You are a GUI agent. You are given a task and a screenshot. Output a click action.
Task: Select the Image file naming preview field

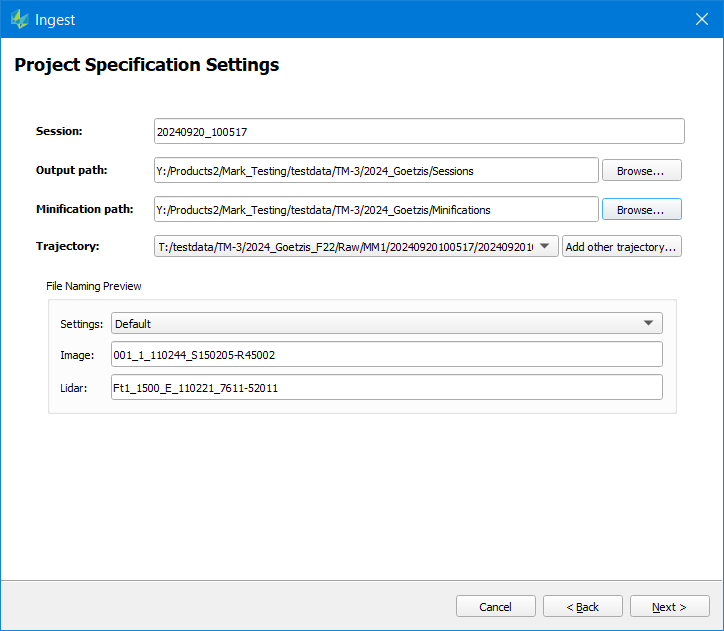pyautogui.click(x=386, y=355)
